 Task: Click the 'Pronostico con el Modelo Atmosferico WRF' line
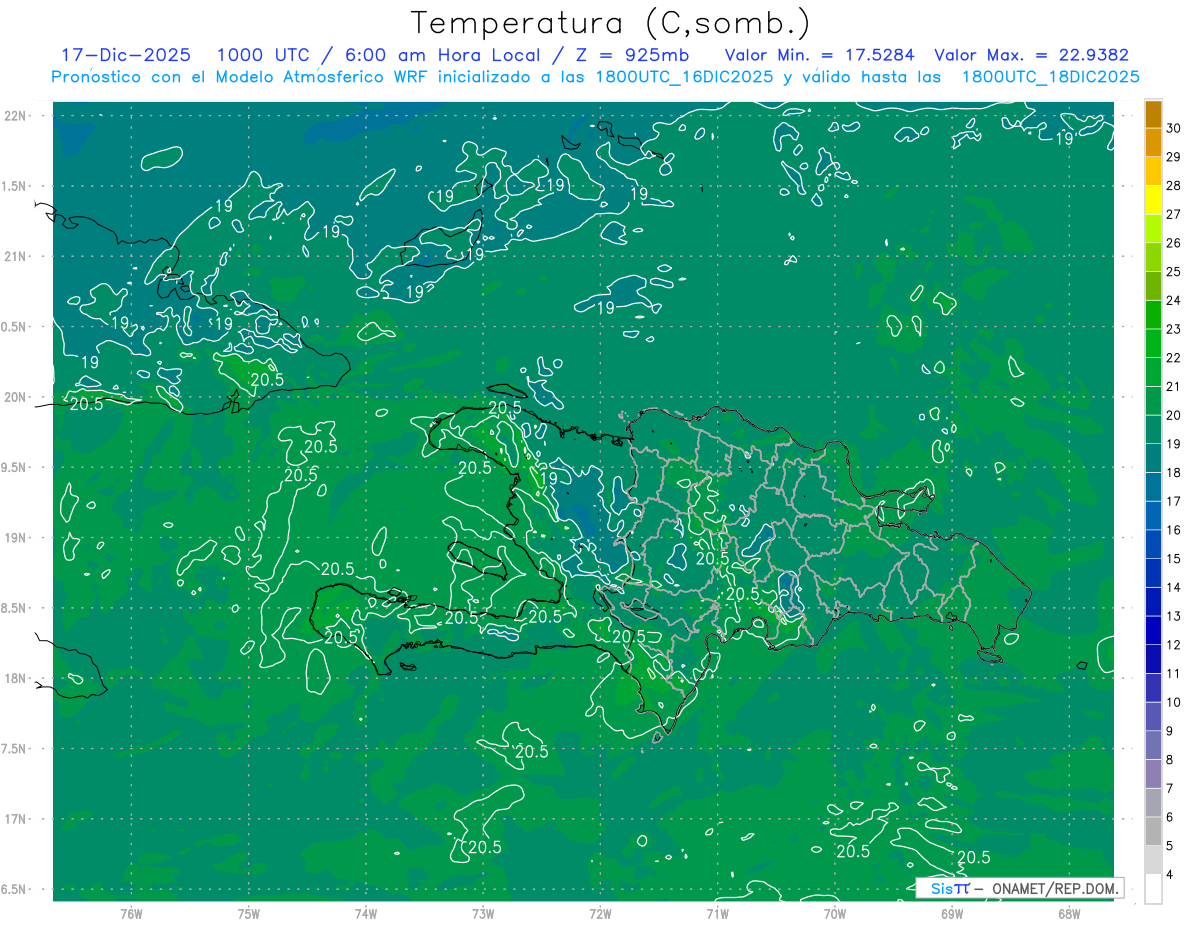[596, 77]
